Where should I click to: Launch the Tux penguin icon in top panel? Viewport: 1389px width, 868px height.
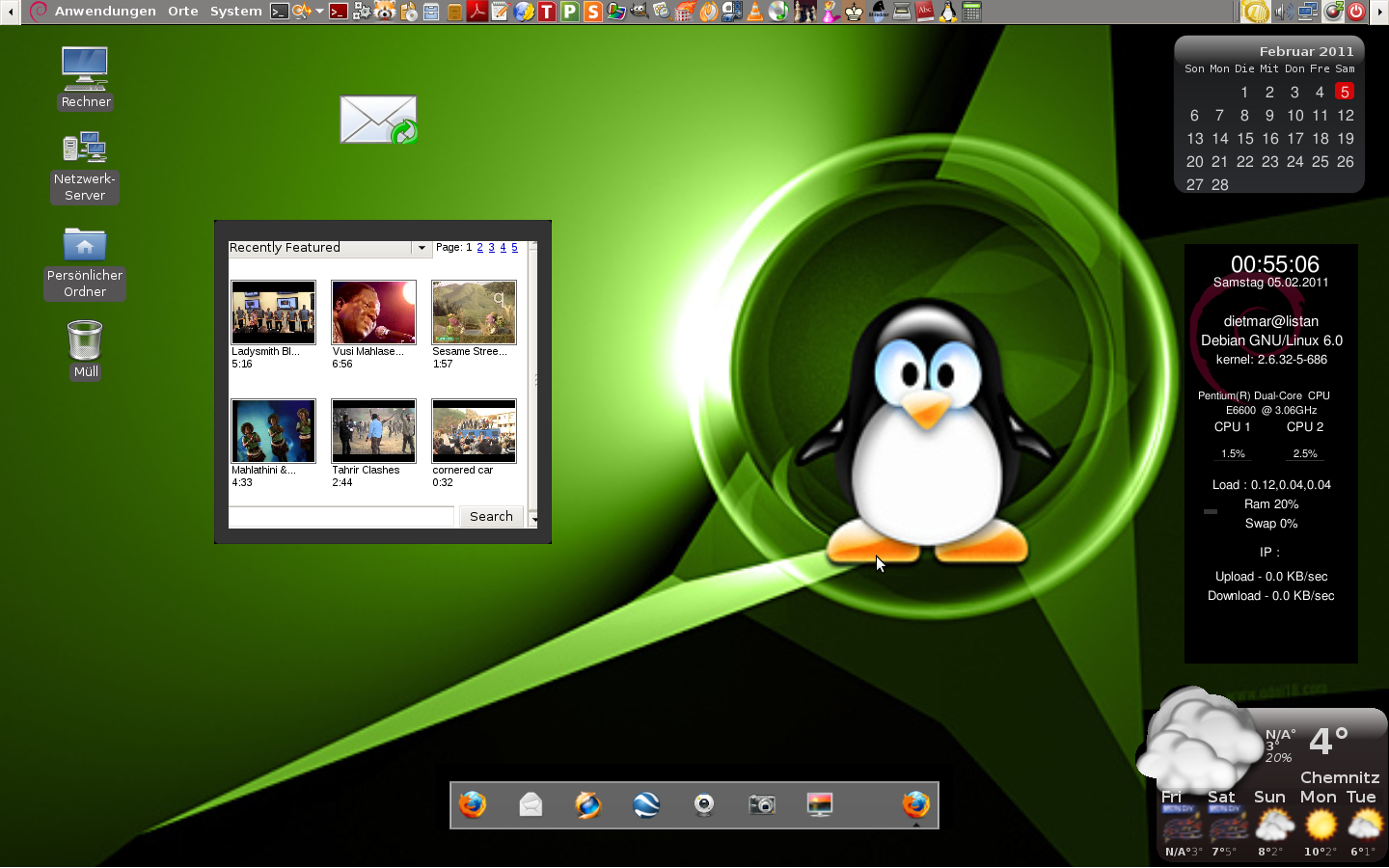(x=947, y=12)
